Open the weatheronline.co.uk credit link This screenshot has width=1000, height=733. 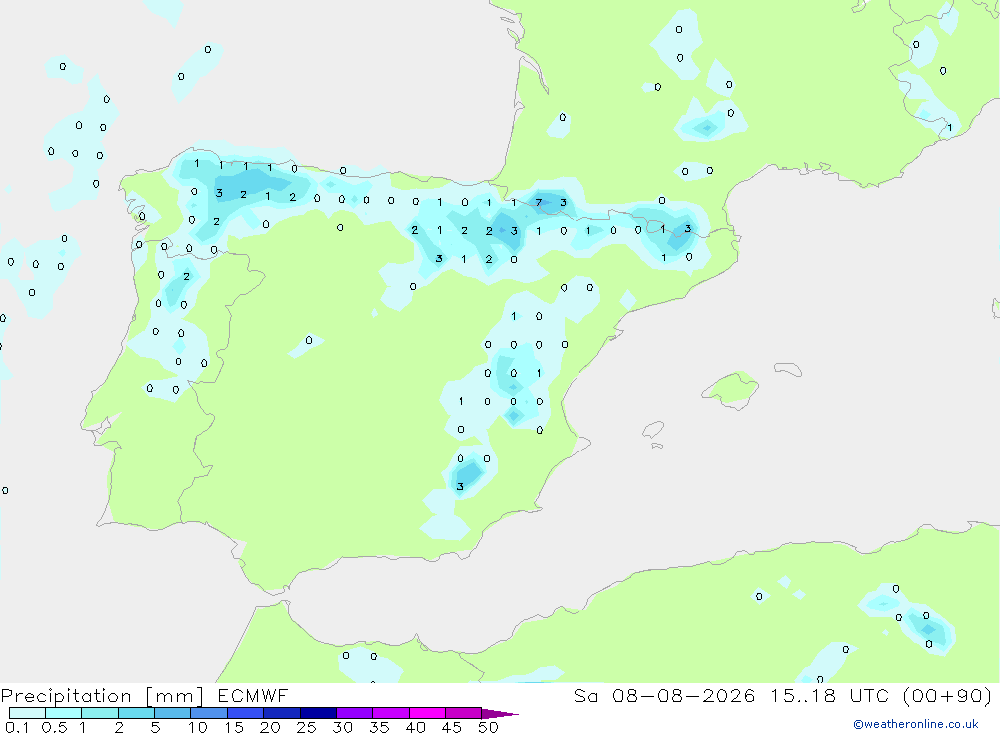tap(916, 724)
